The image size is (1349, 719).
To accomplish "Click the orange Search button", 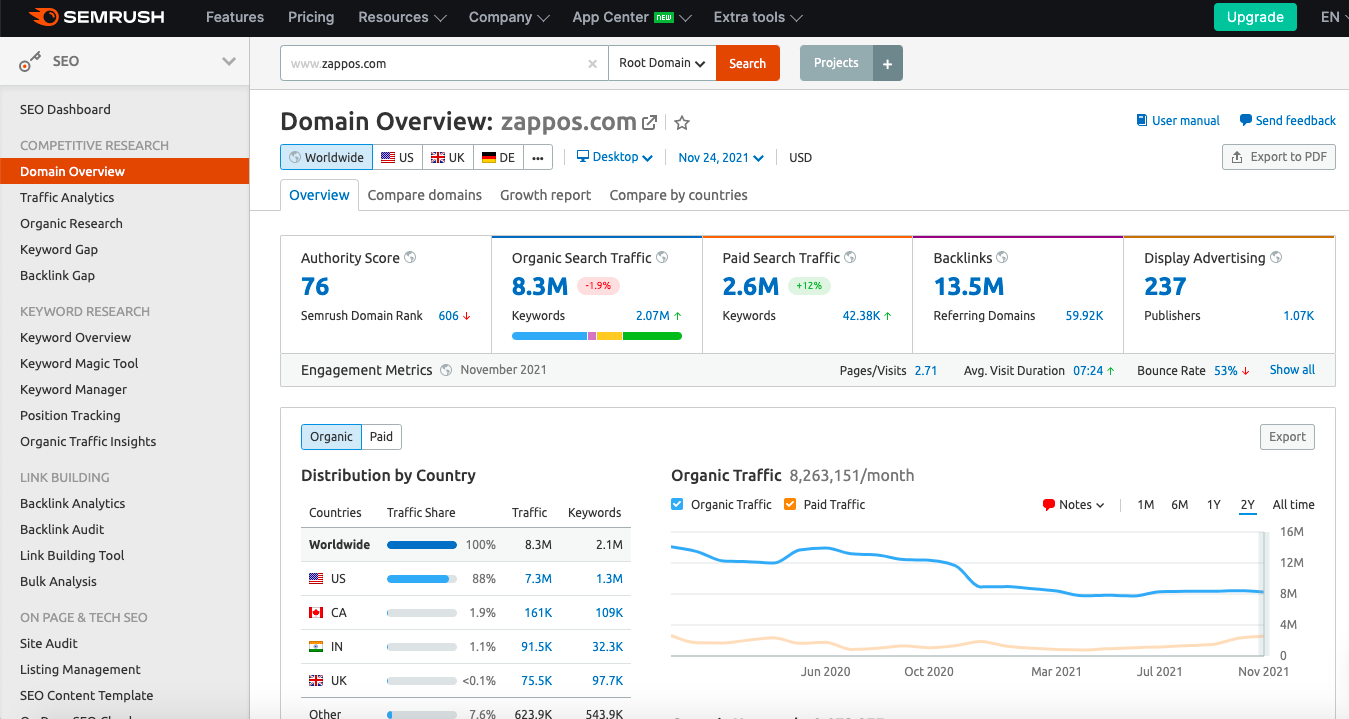I will [747, 63].
